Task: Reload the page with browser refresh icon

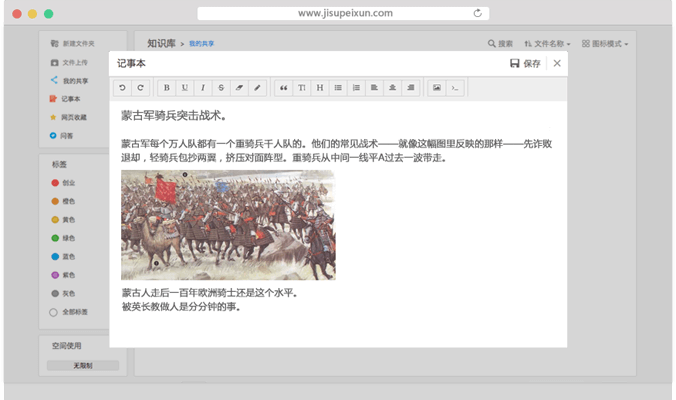Action: 477,13
